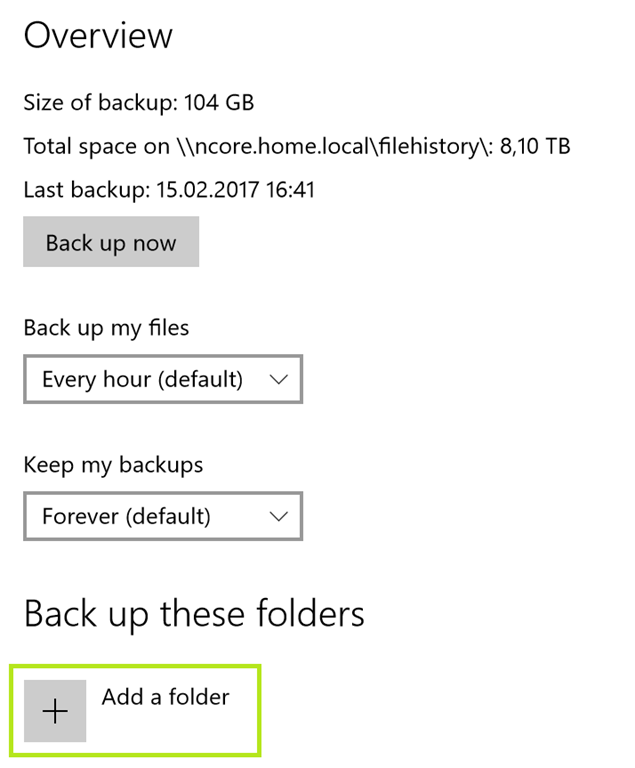Click the Overview heading
This screenshot has width=635, height=768.
click(98, 36)
